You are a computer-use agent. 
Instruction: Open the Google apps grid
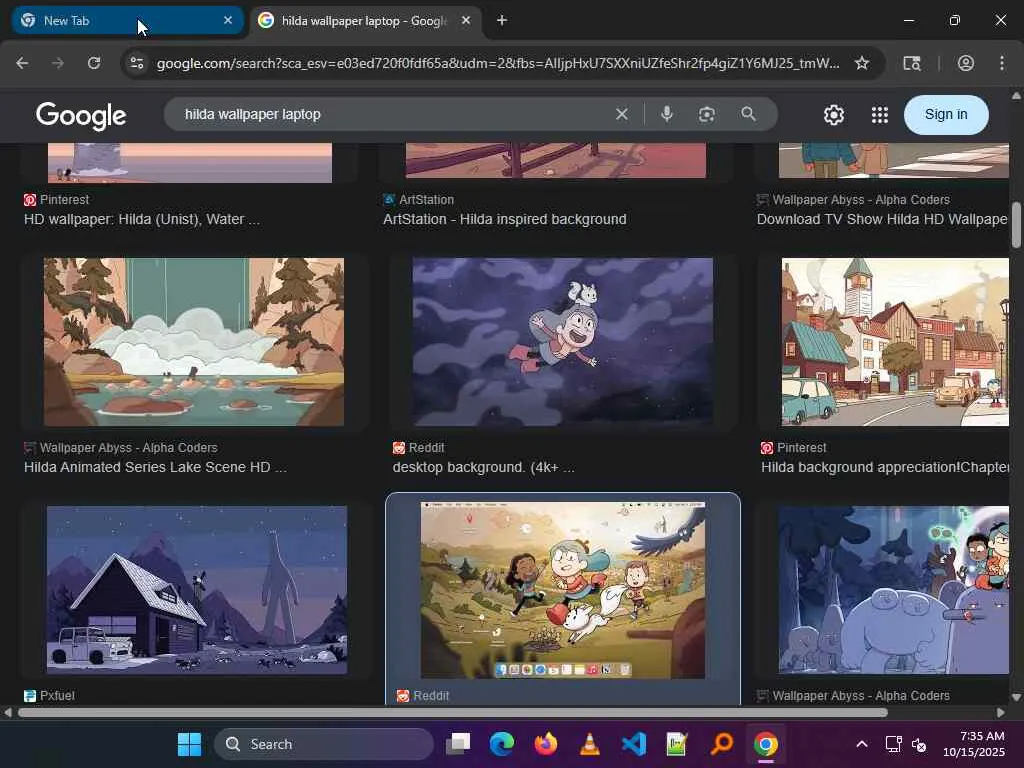880,115
